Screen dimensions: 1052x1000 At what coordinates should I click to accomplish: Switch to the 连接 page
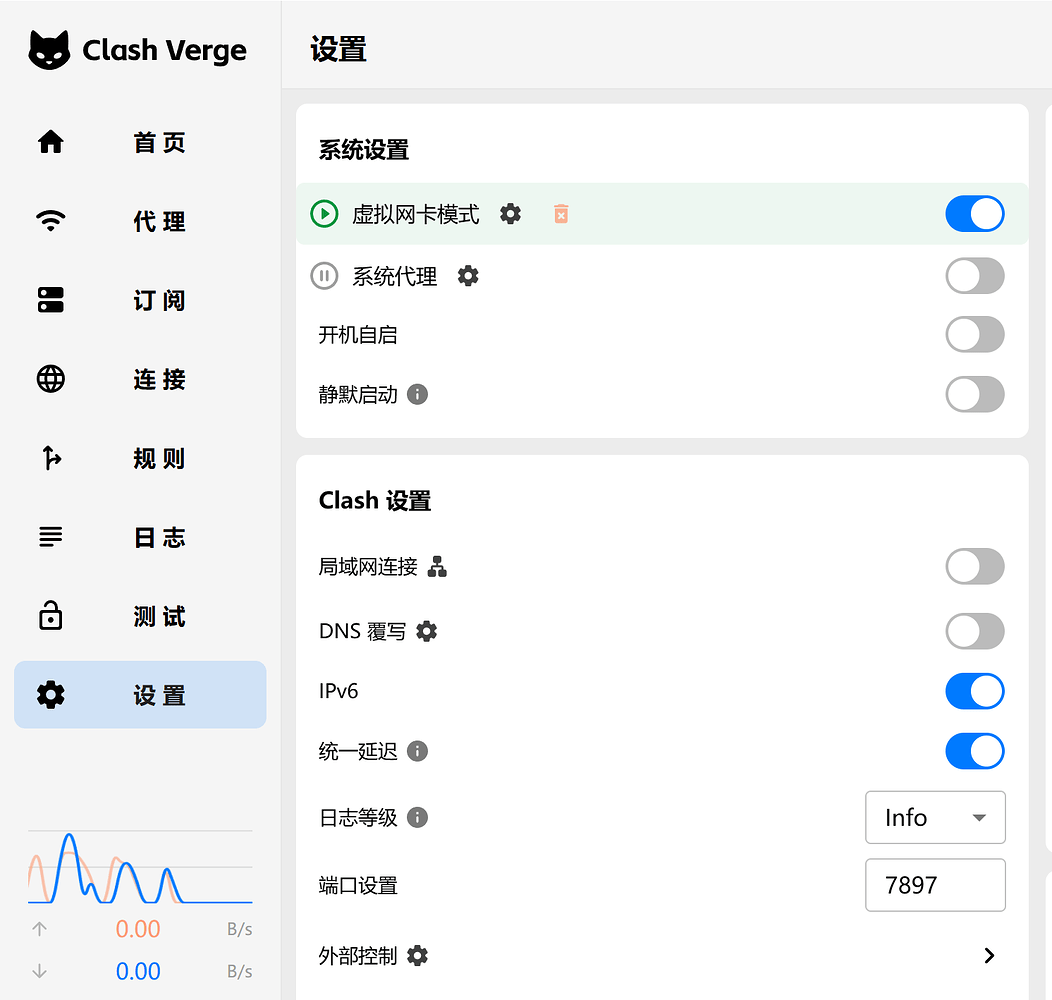click(x=140, y=379)
